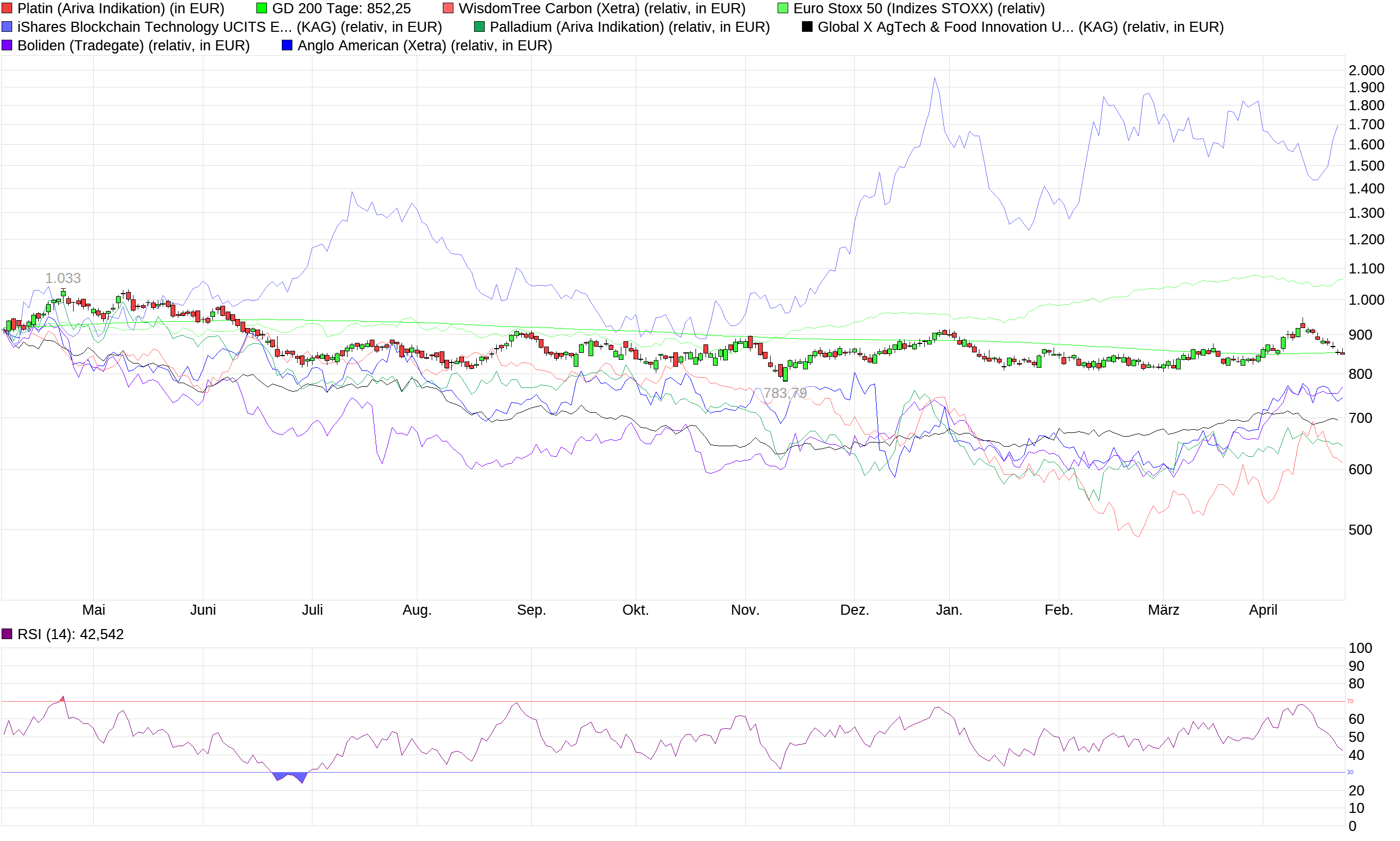This screenshot has width=1400, height=841.
Task: Click the 783,79 price marker on the chart
Action: [784, 393]
